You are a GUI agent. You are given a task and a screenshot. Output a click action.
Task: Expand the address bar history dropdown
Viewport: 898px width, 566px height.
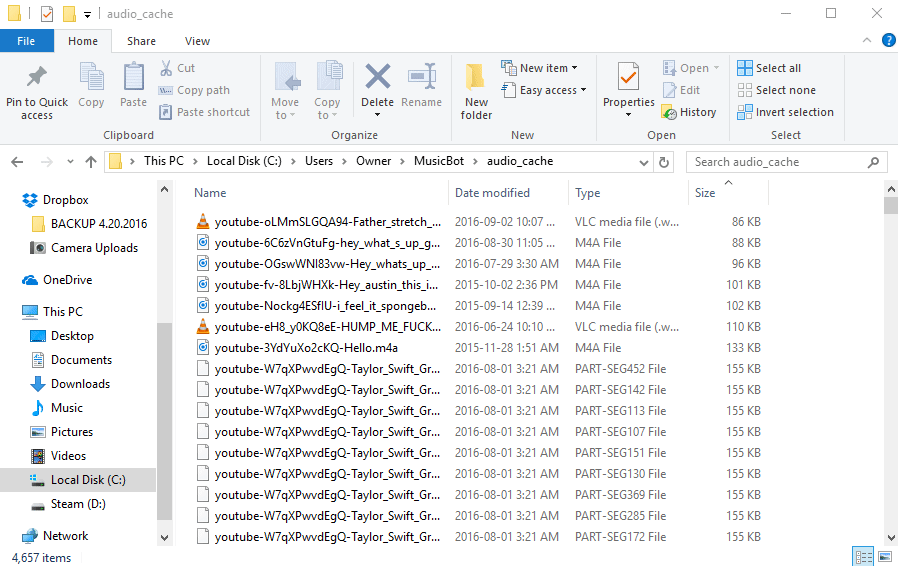pos(642,161)
